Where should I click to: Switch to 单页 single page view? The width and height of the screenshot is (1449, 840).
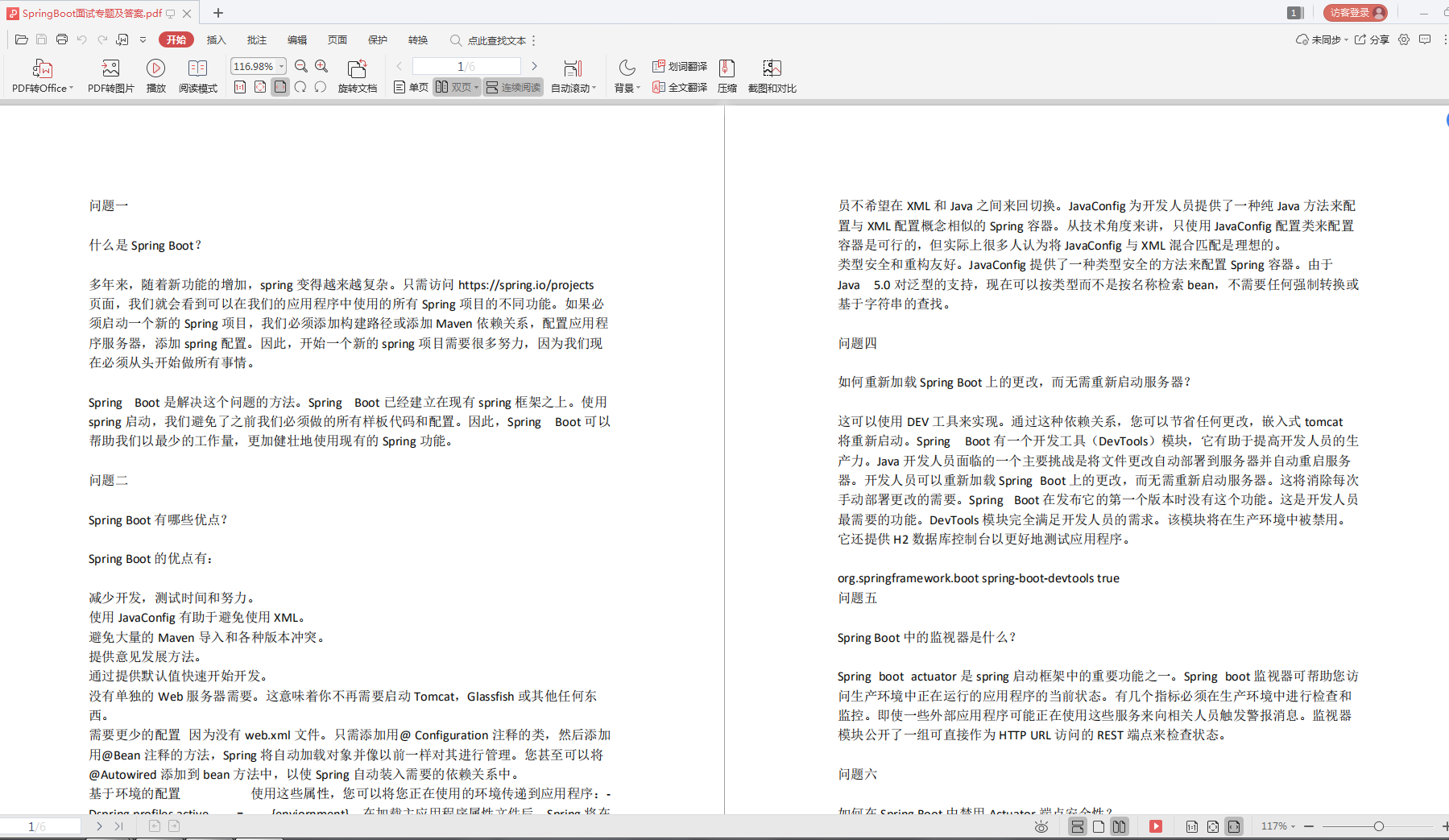pyautogui.click(x=411, y=87)
